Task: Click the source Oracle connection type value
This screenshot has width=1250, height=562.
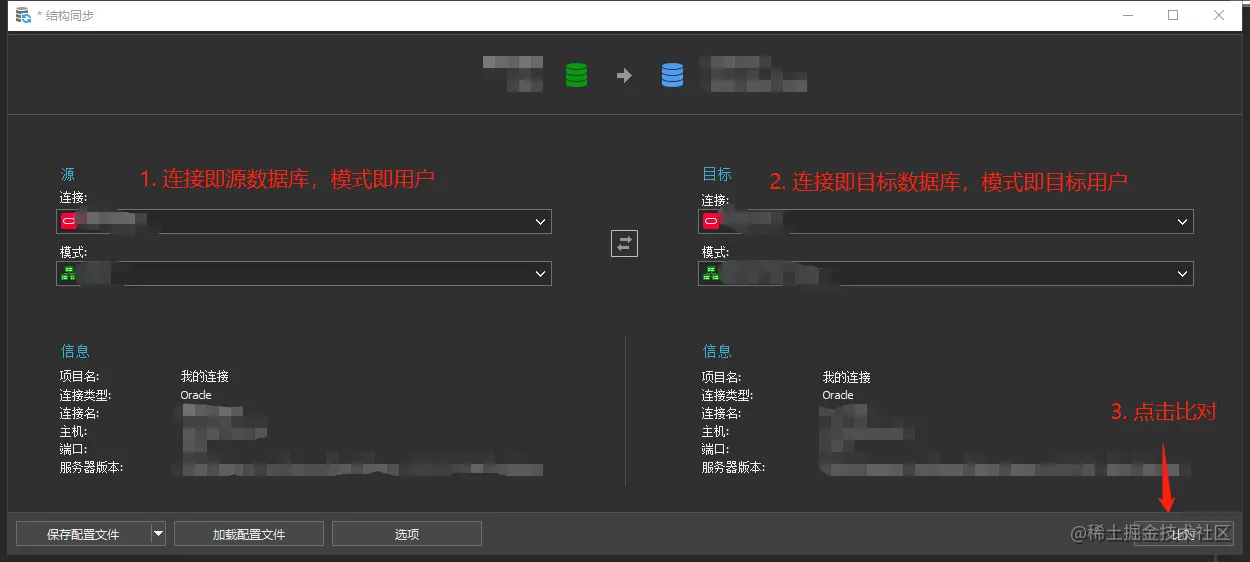Action: (196, 395)
